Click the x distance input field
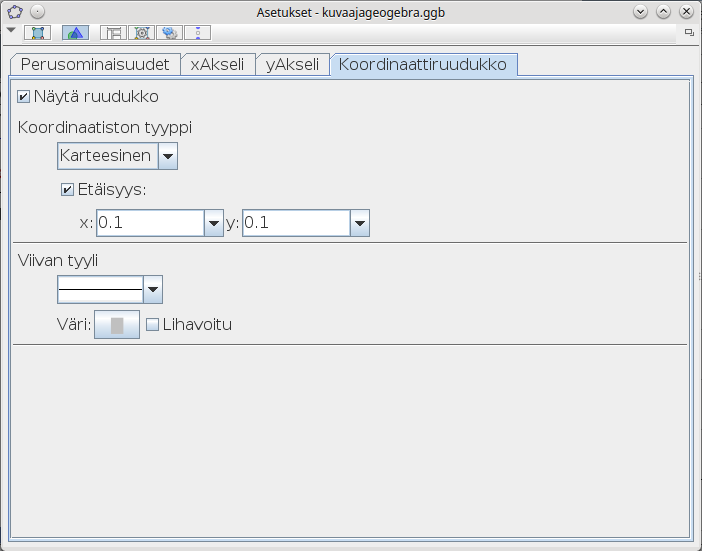The width and height of the screenshot is (702, 551). tap(149, 223)
